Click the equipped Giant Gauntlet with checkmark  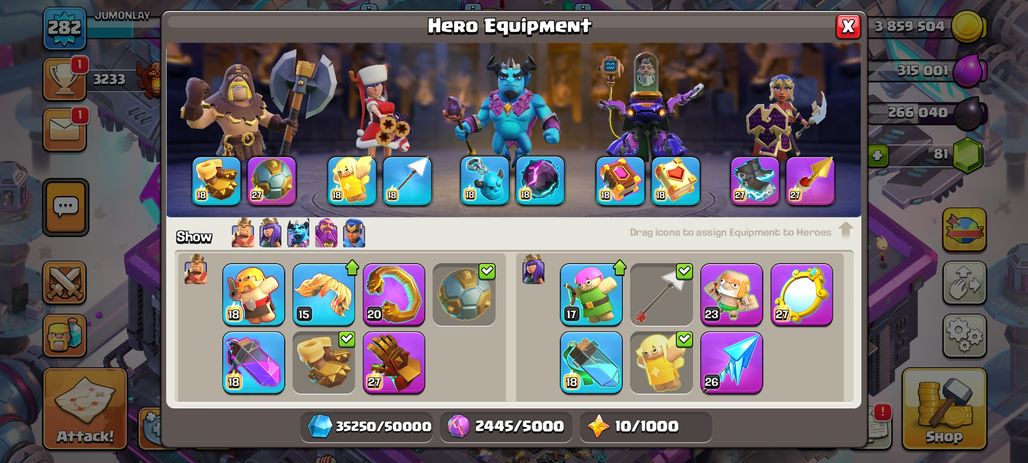click(x=323, y=362)
